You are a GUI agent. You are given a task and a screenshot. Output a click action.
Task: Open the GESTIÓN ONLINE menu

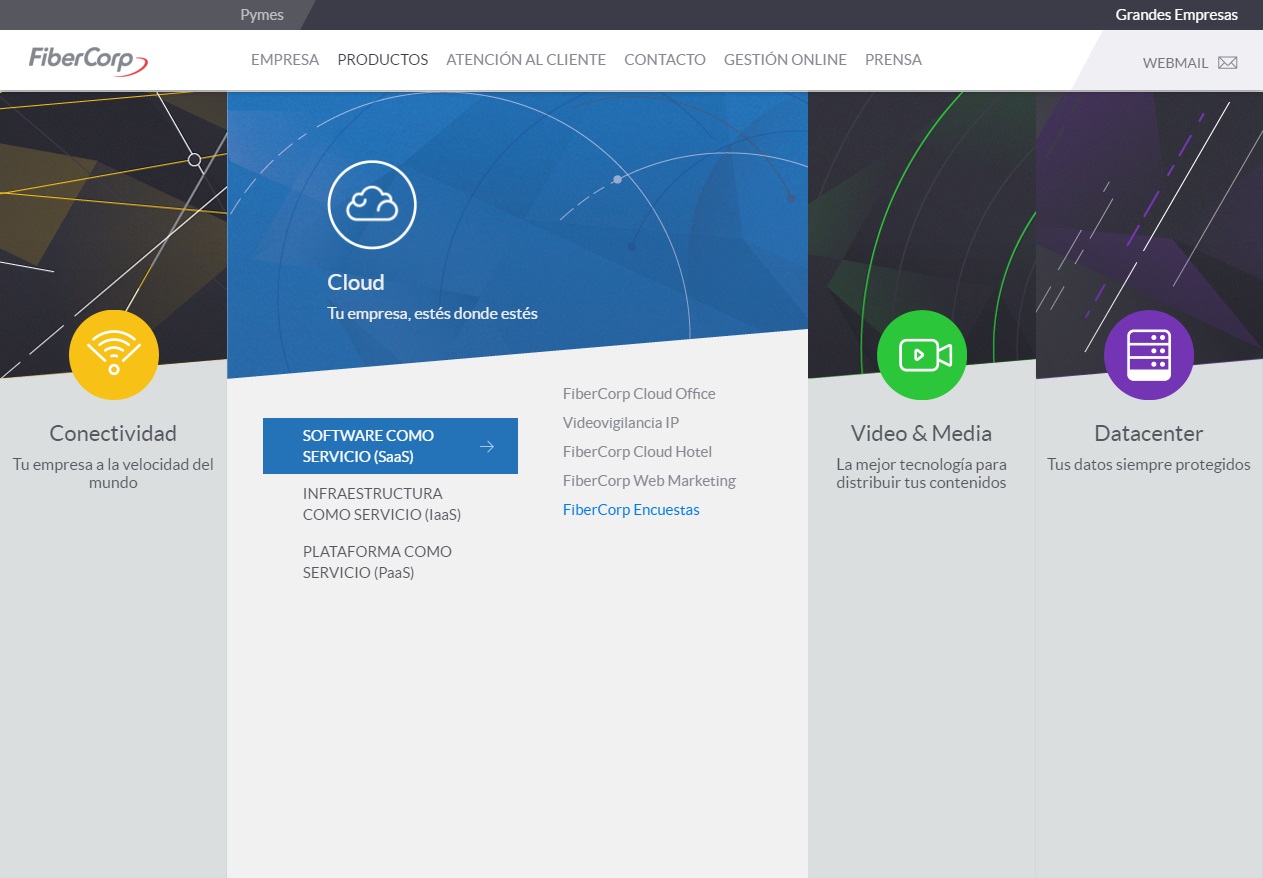tap(785, 60)
